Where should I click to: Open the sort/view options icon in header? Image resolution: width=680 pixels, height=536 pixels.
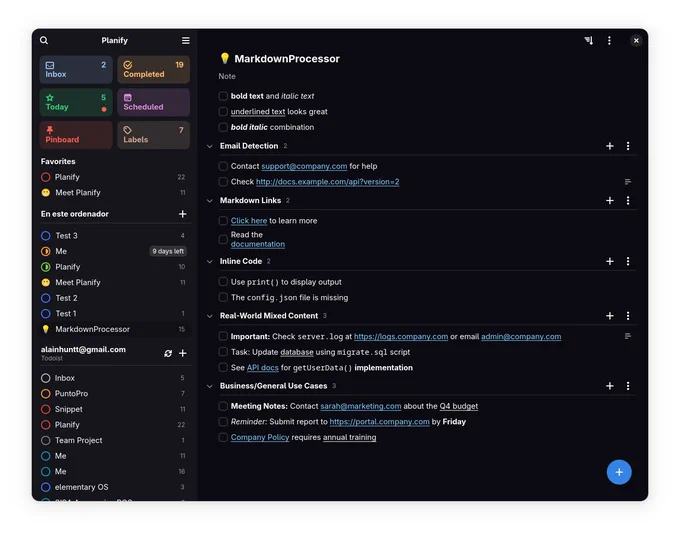(588, 40)
